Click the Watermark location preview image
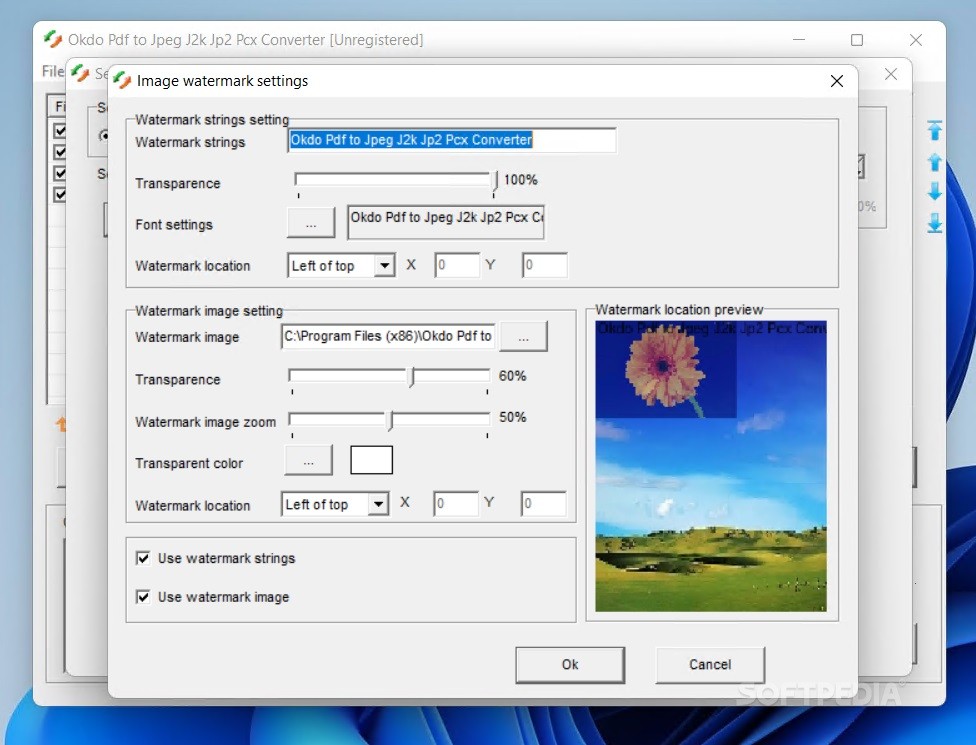This screenshot has width=976, height=745. 711,466
